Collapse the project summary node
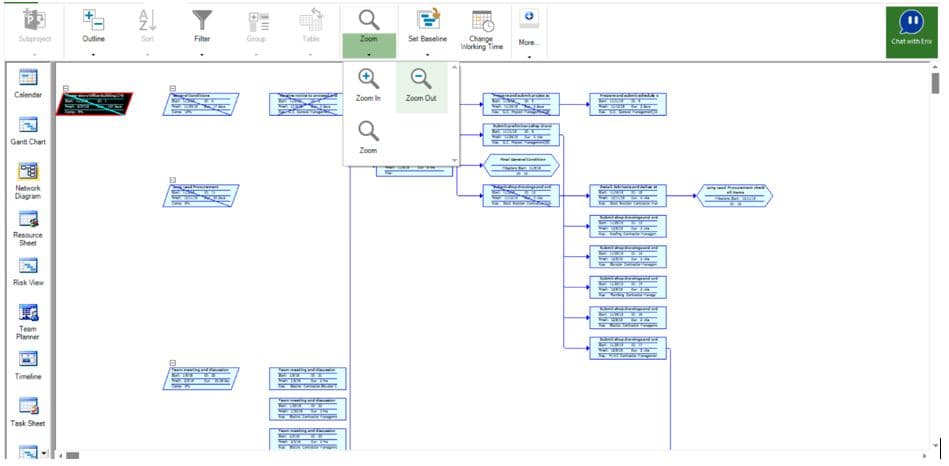This screenshot has width=949, height=466. pyautogui.click(x=66, y=88)
